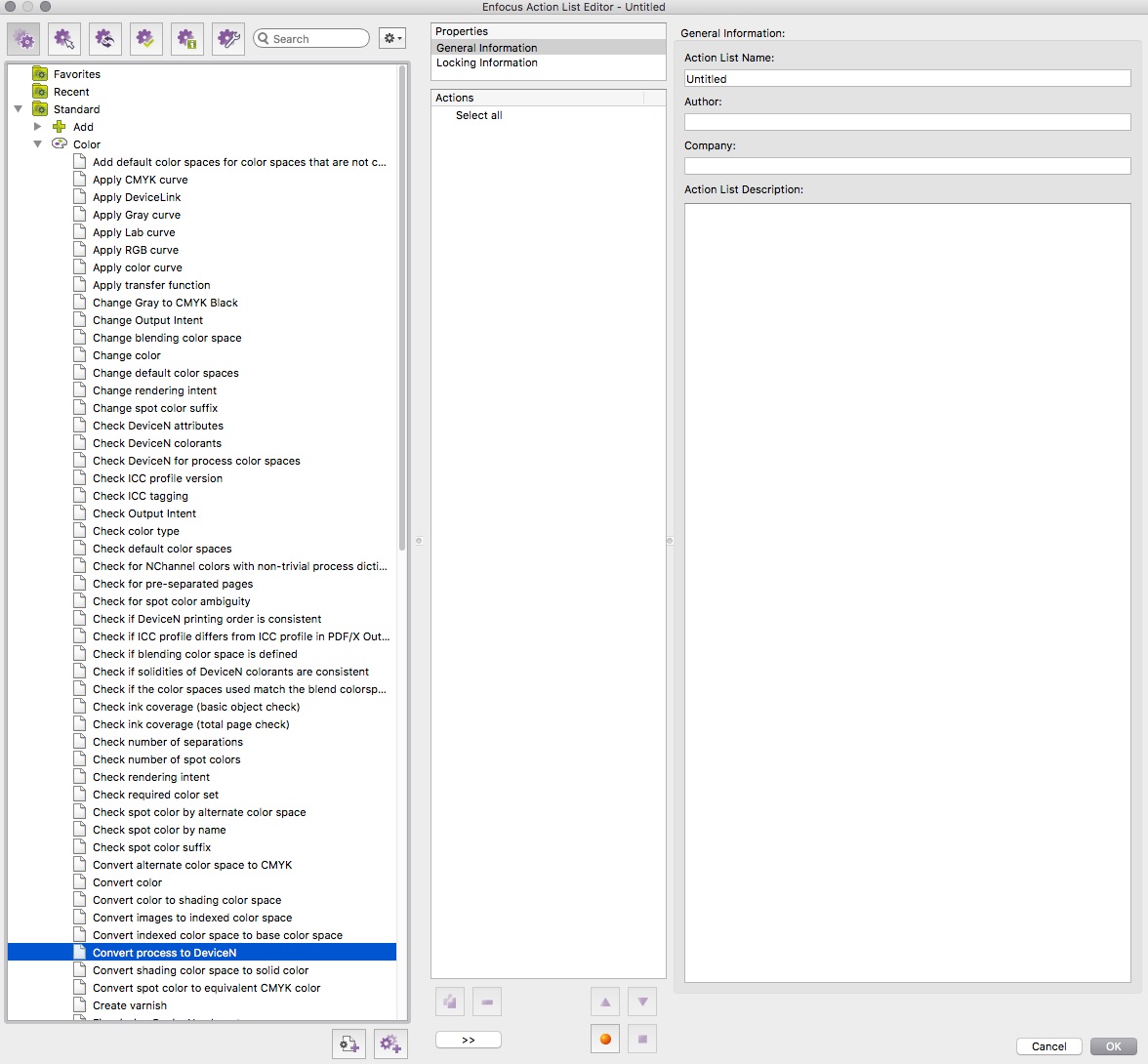The width and height of the screenshot is (1148, 1064).
Task: Select 'Convert color' action
Action: [127, 882]
